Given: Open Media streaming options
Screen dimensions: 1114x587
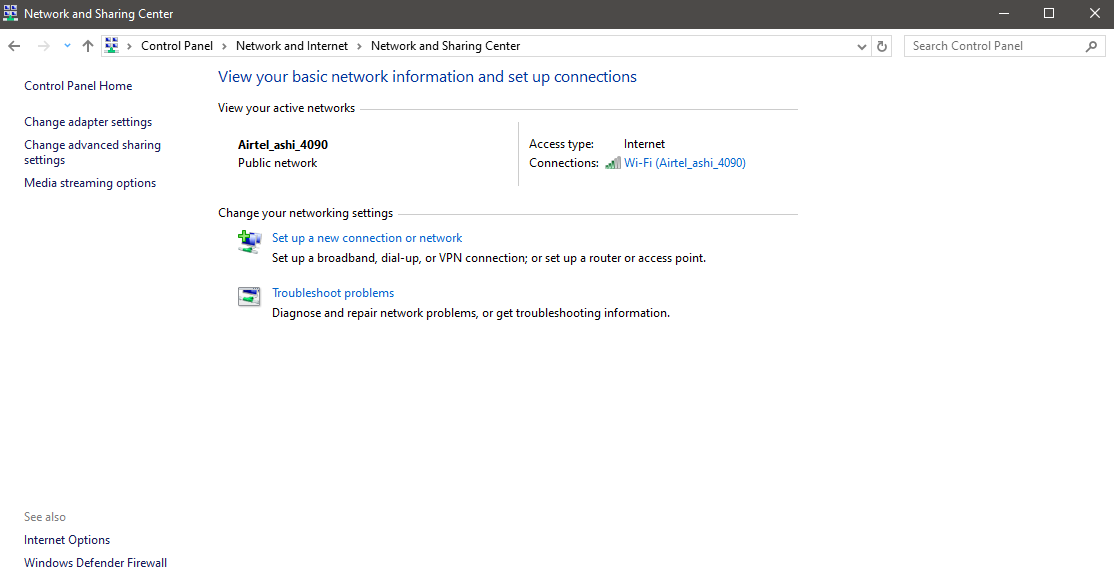Looking at the screenshot, I should (90, 183).
